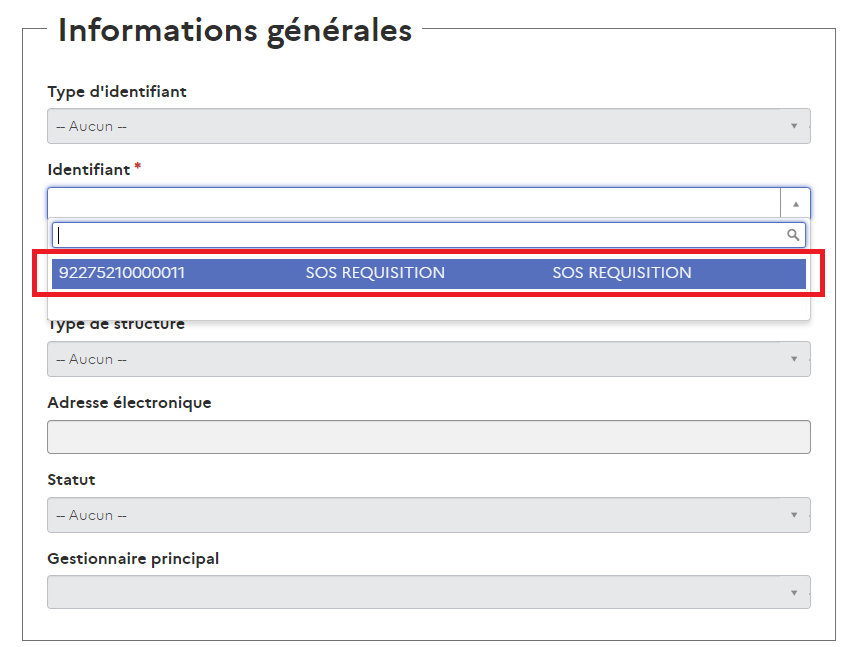Click the Type de structure dropdown arrow
This screenshot has height=647, width=848.
pos(794,359)
